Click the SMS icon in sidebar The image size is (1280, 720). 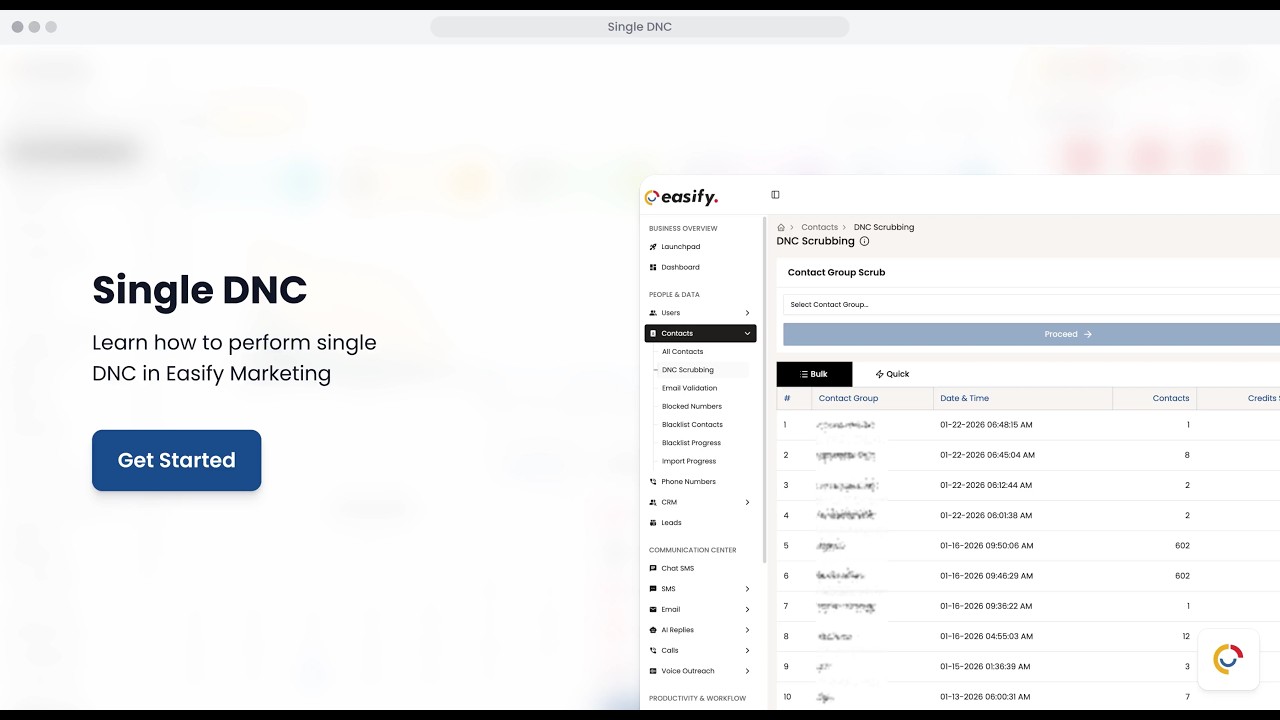click(x=653, y=589)
